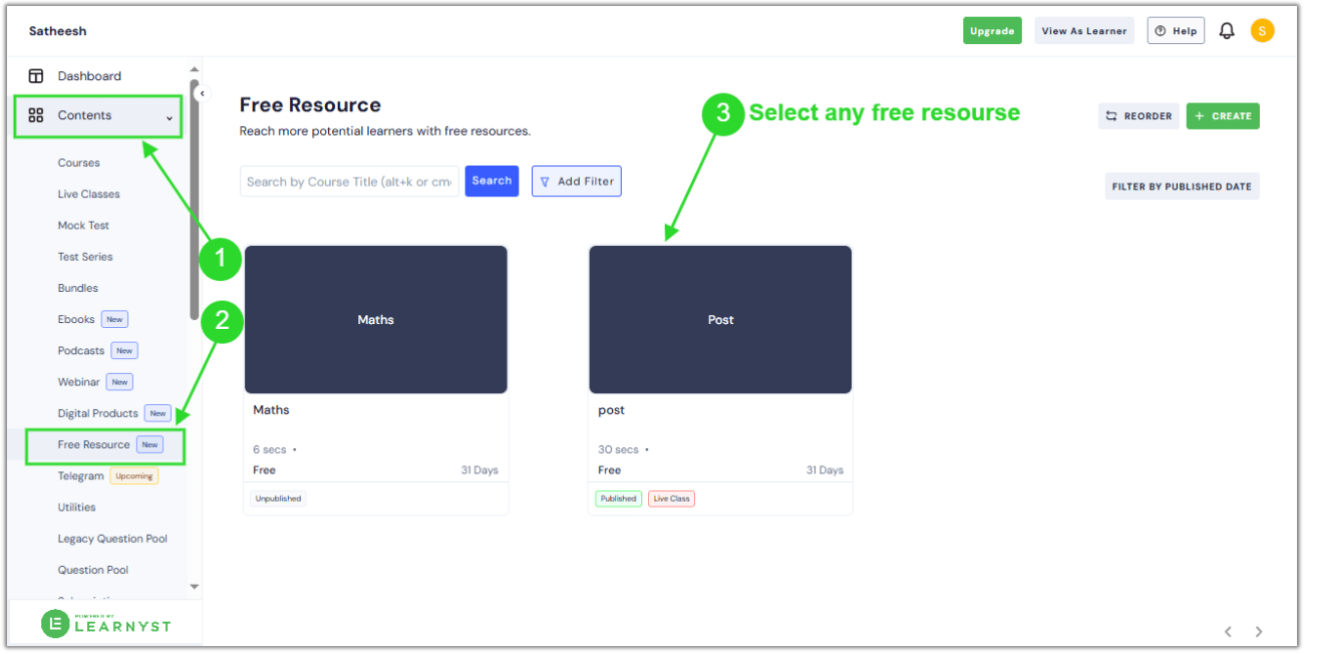This screenshot has width=1318, height=654.
Task: Open Question Pool in the sidebar
Action: click(x=93, y=570)
